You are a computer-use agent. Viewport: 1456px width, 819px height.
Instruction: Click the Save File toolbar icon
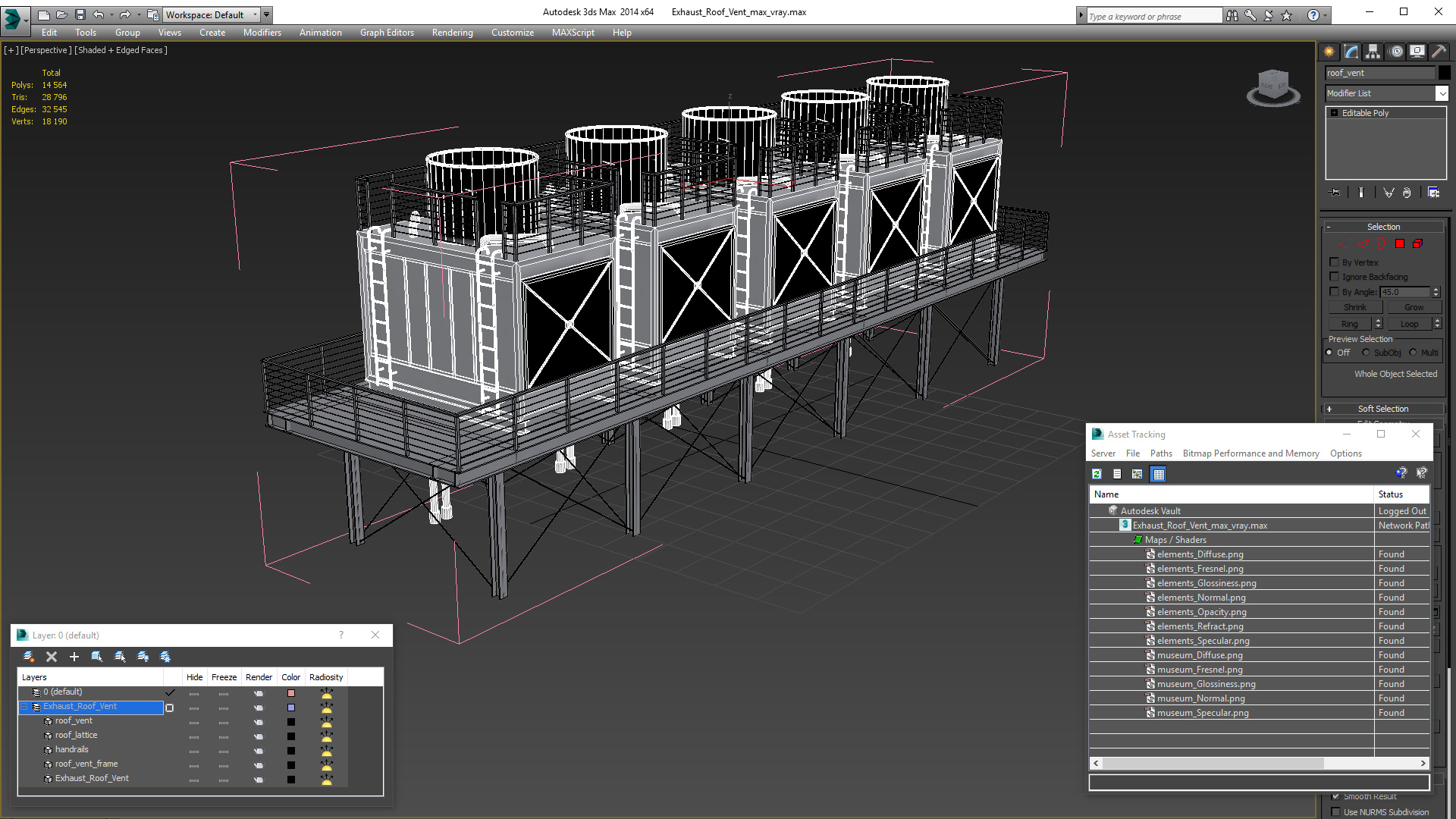80,14
